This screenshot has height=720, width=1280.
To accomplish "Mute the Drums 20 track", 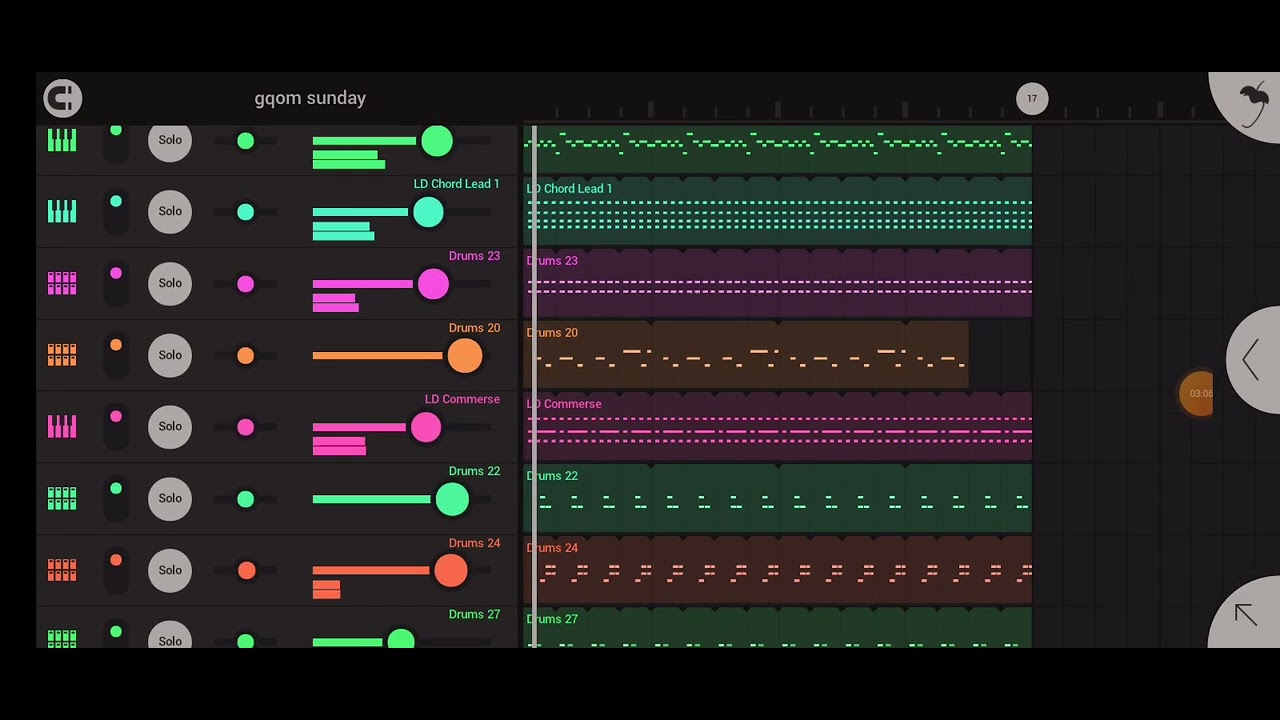I will click(116, 355).
